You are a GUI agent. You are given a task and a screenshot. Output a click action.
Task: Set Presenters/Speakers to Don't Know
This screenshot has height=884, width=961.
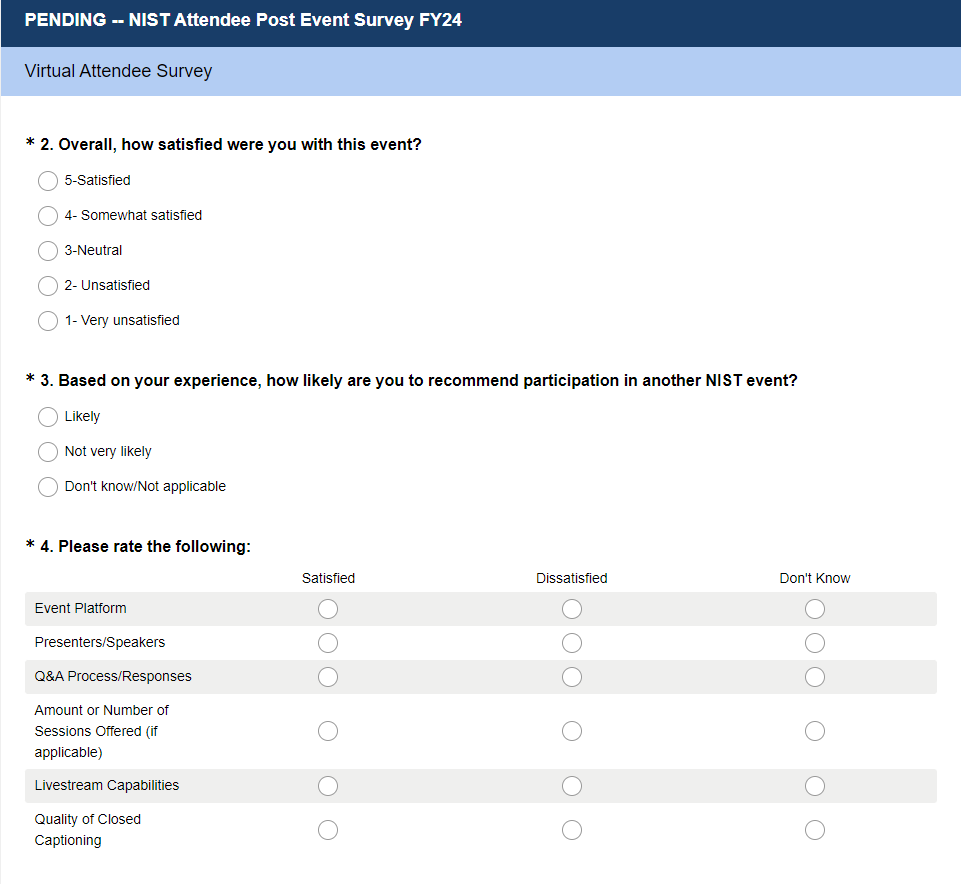coord(815,643)
